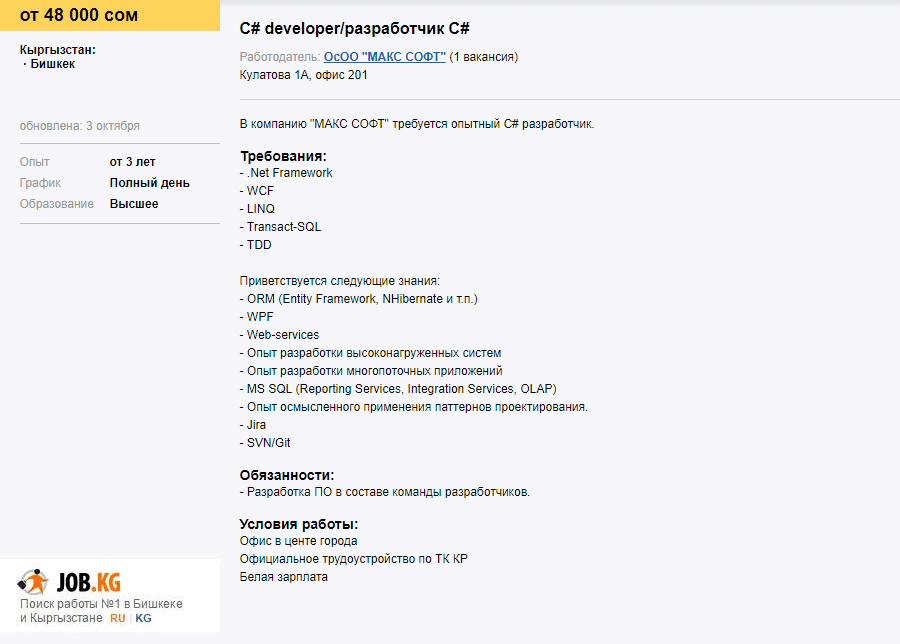Viewport: 900px width, 644px height.
Task: Click the Требования section heading
Action: point(284,156)
